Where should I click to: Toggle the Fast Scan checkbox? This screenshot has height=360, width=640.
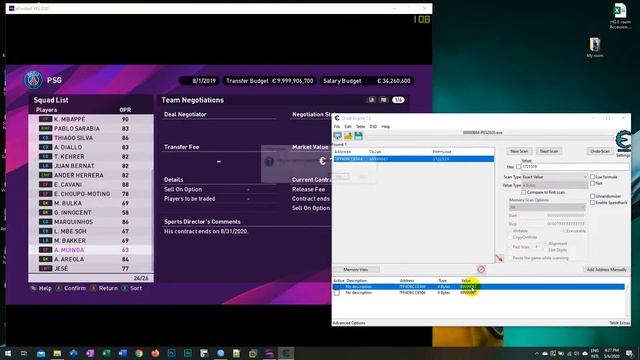click(x=509, y=247)
